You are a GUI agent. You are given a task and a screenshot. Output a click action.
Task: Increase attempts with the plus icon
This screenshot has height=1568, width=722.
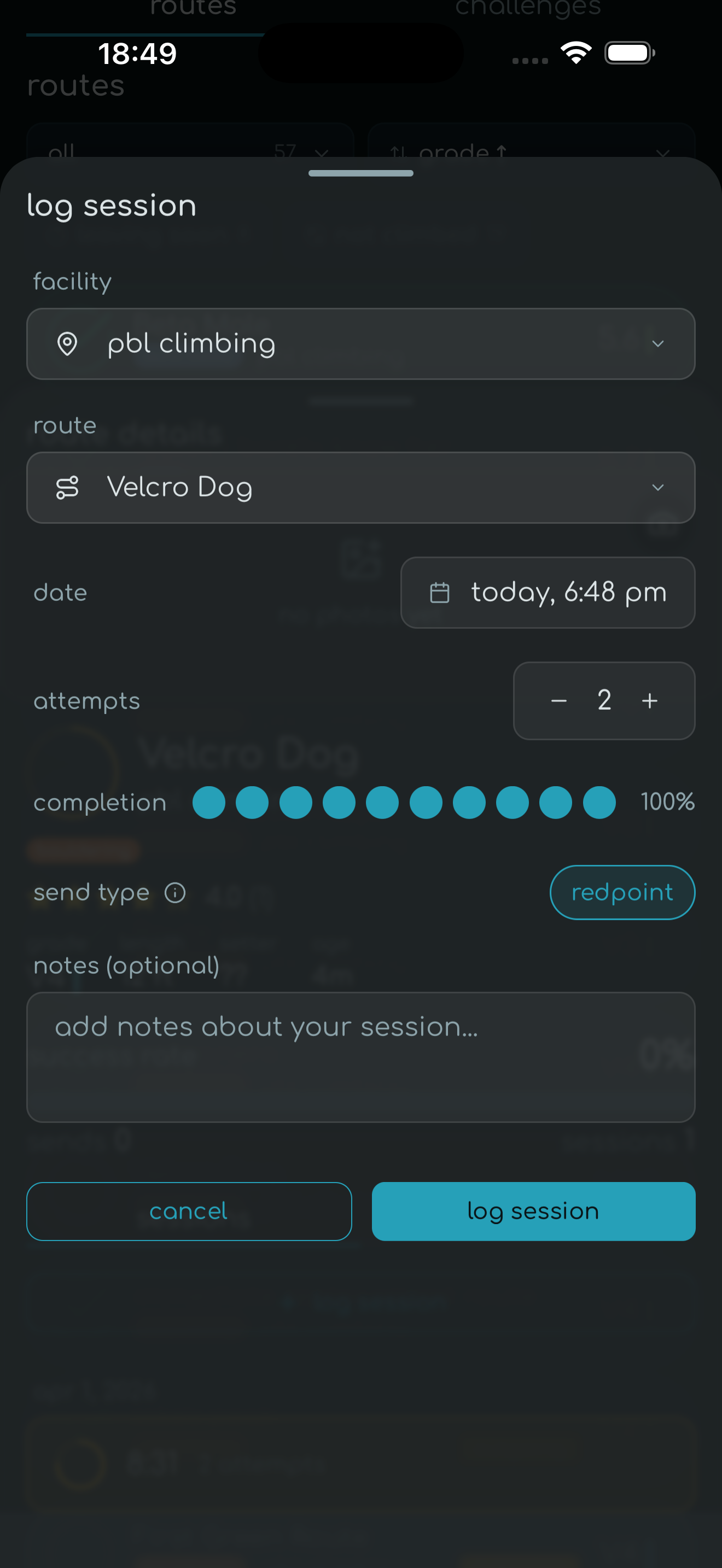coord(650,700)
